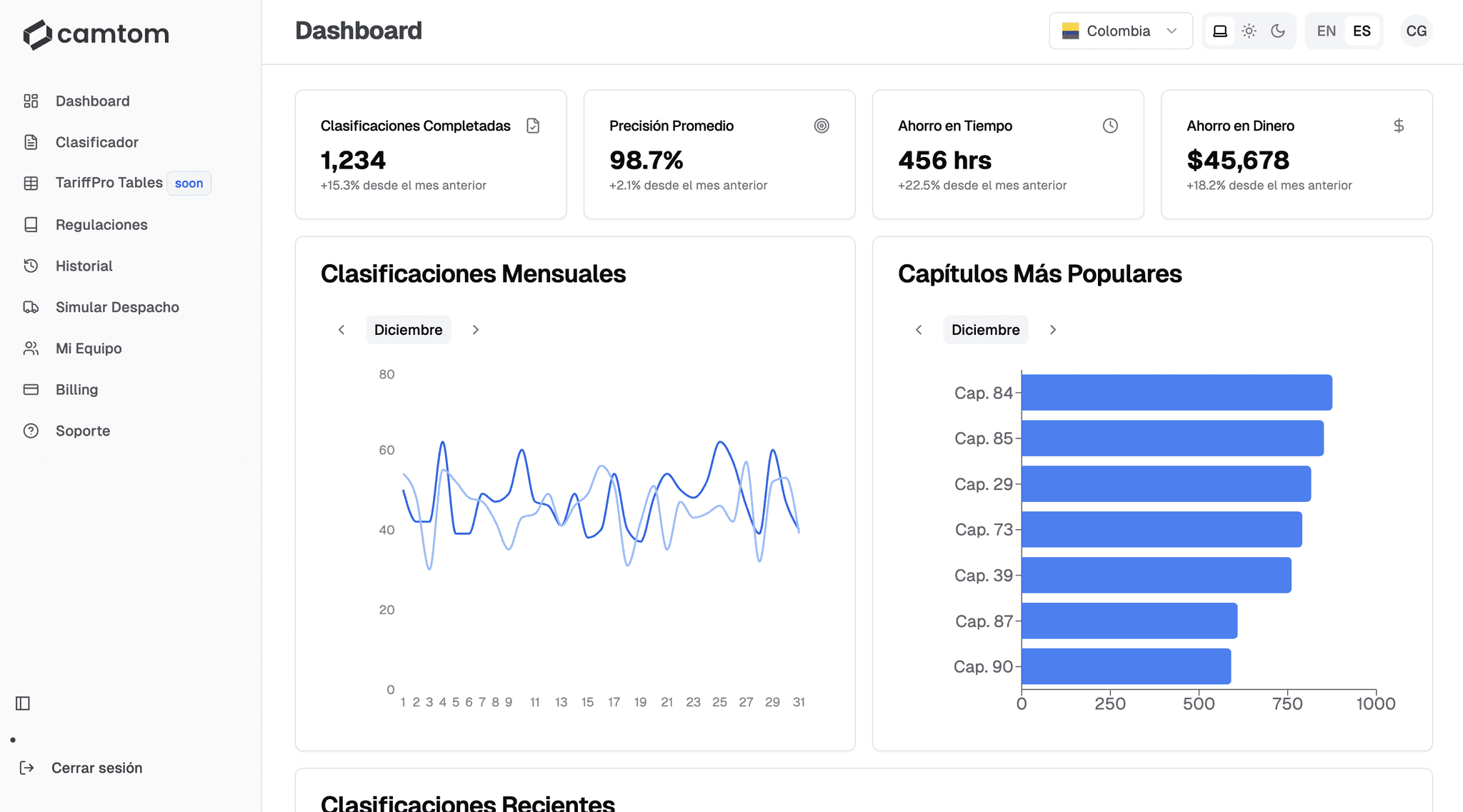Click the $45,678 savings value
Image resolution: width=1463 pixels, height=812 pixels.
coord(1238,160)
